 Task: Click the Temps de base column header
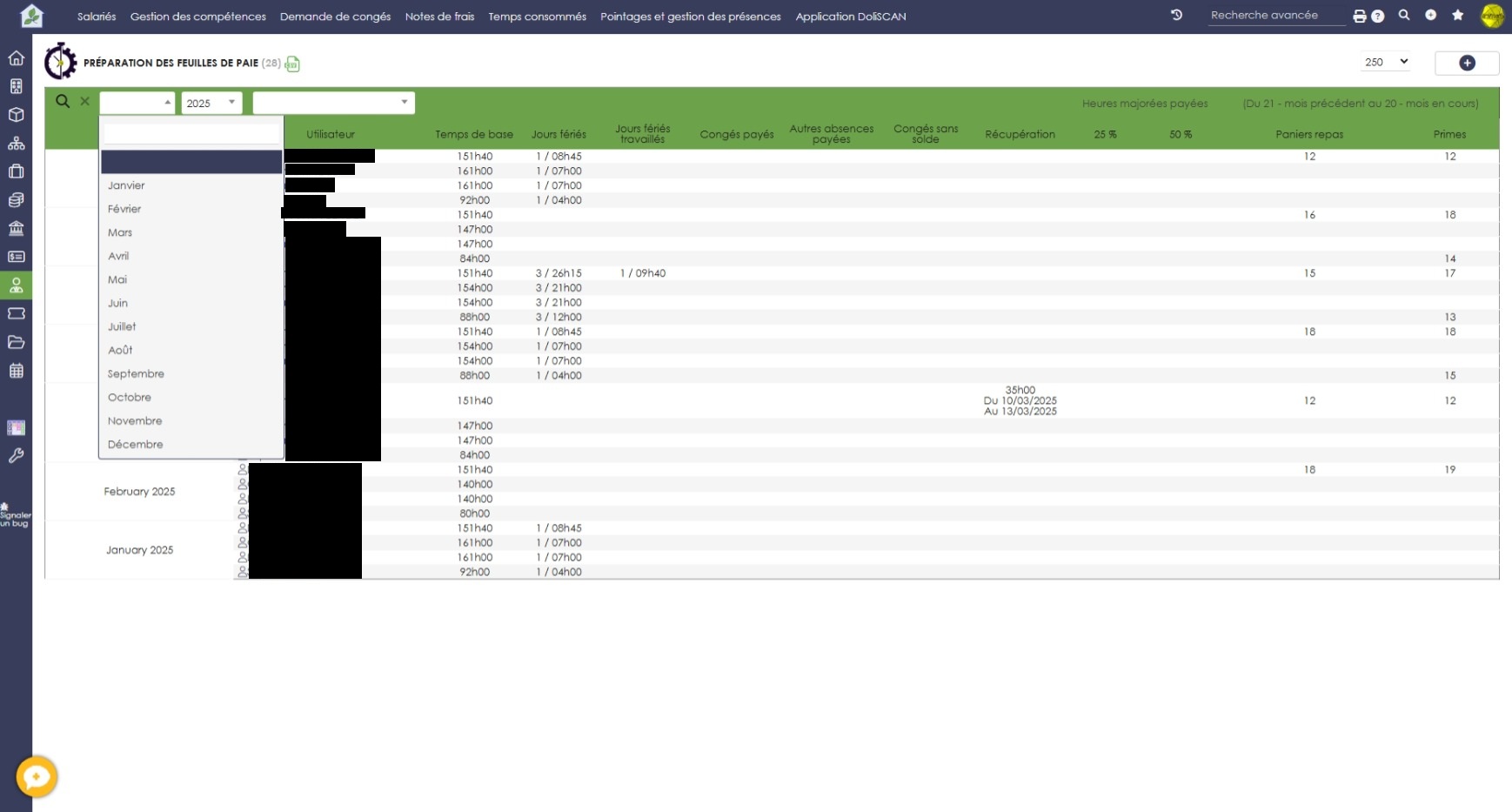tap(474, 134)
